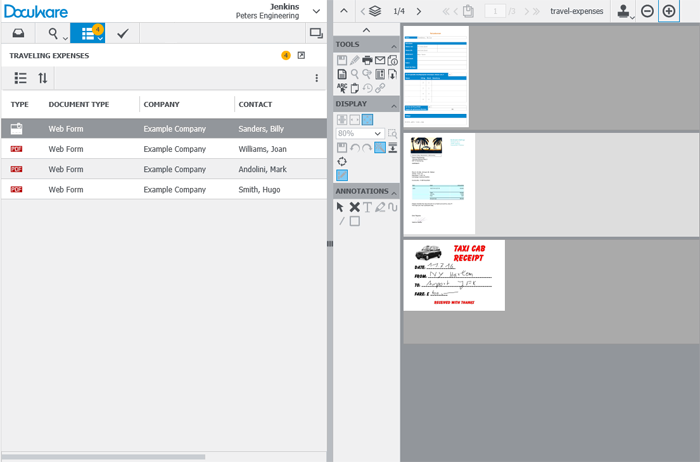Viewport: 700px width, 462px height.
Task: Open the taxi cab receipt thumbnail
Action: [454, 275]
